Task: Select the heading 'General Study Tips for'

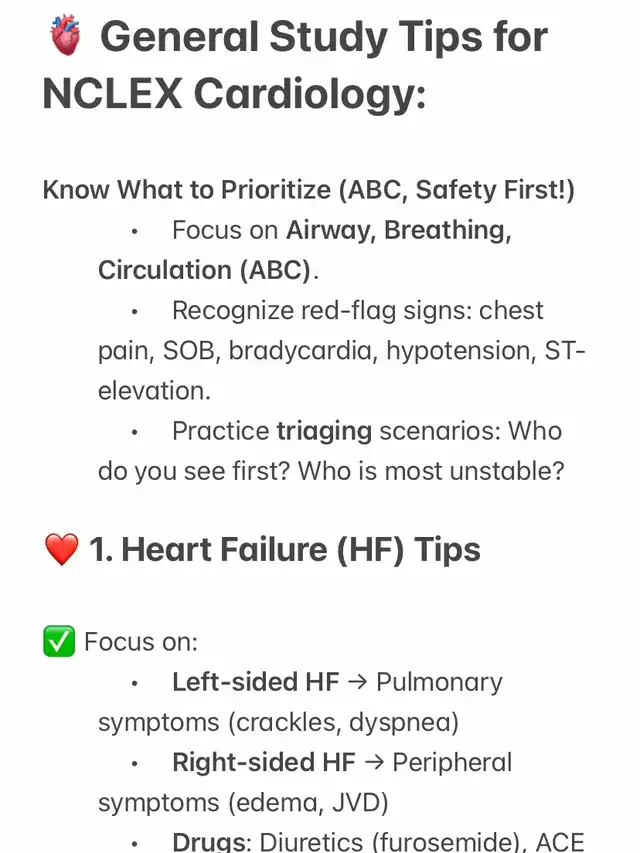Action: tap(324, 37)
